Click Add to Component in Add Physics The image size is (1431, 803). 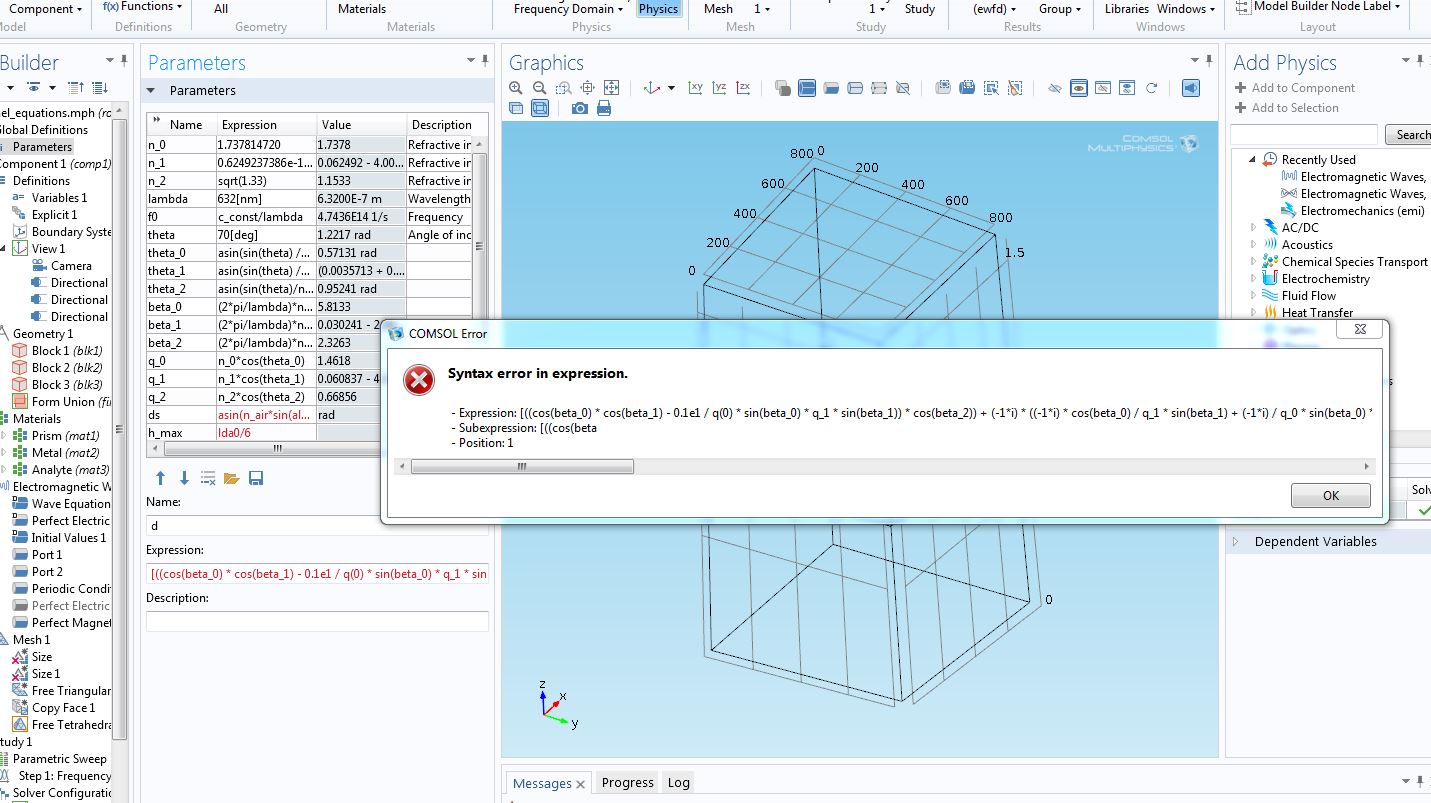tap(1294, 88)
